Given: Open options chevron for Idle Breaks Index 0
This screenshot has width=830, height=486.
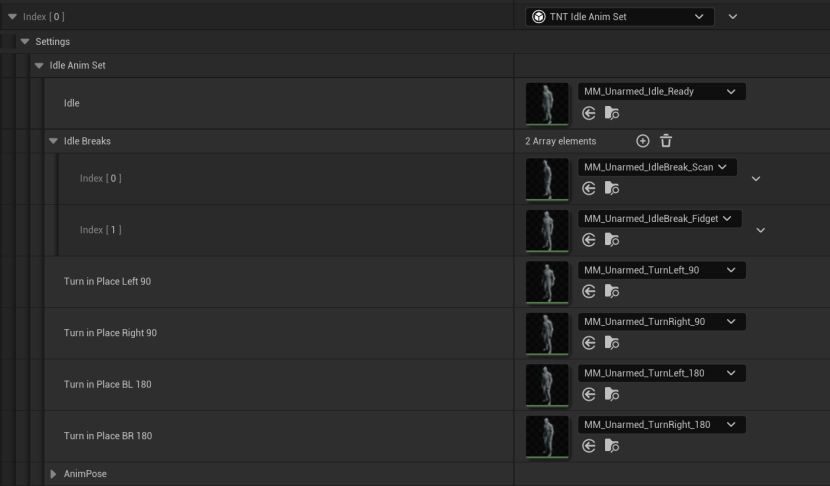Looking at the screenshot, I should coord(755,179).
